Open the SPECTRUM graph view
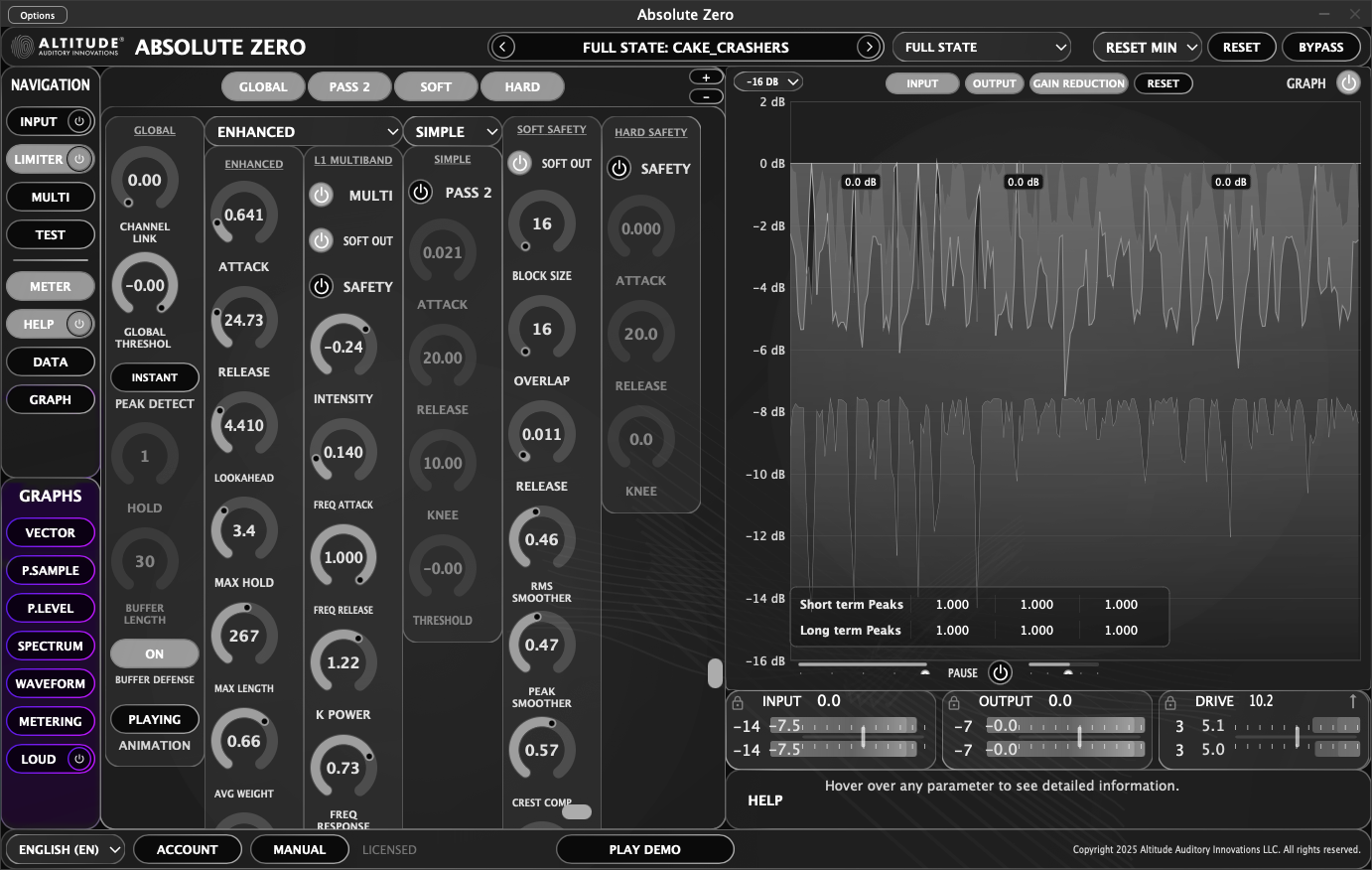 tap(51, 646)
